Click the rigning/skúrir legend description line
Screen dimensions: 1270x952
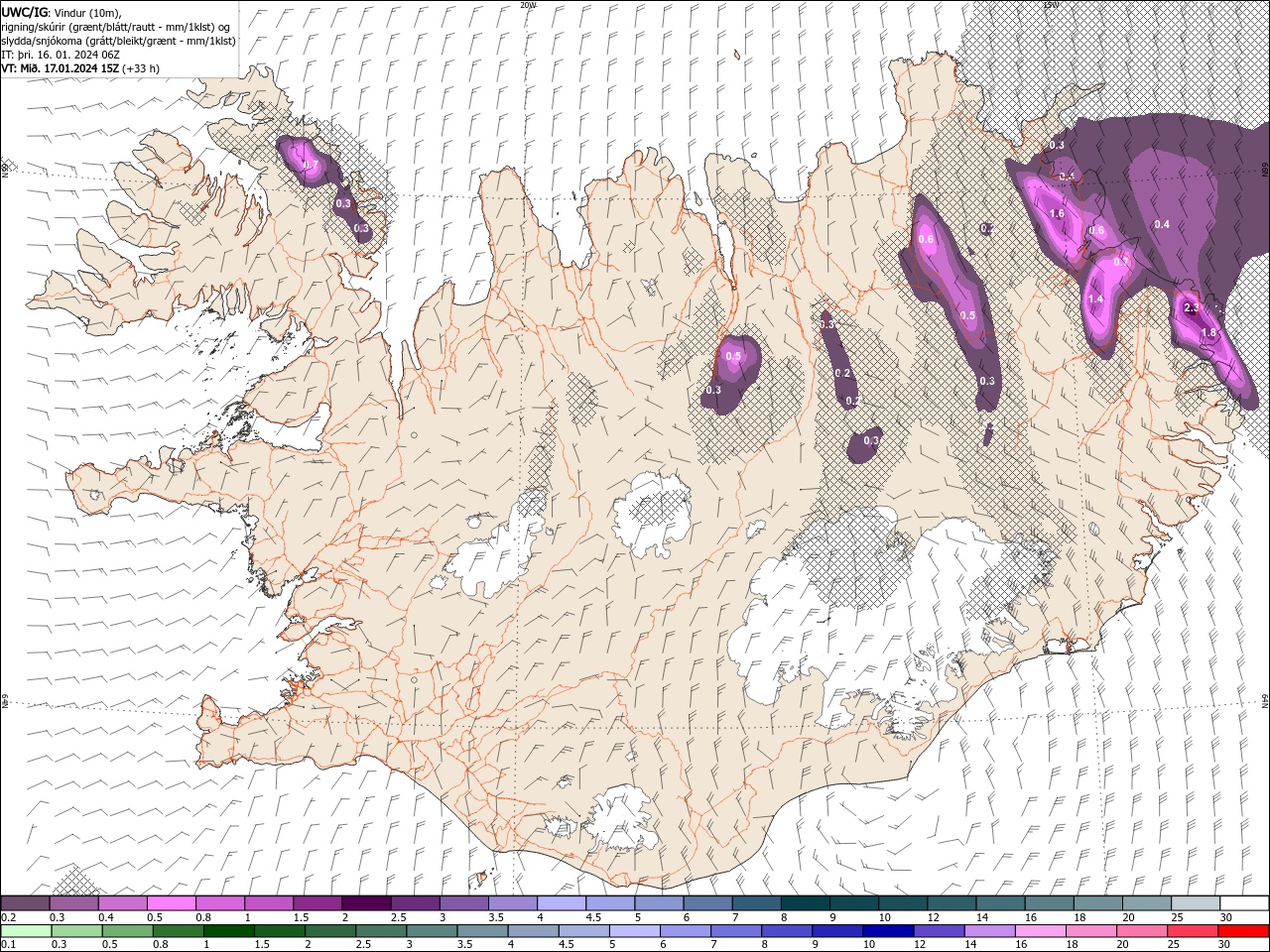[x=117, y=27]
